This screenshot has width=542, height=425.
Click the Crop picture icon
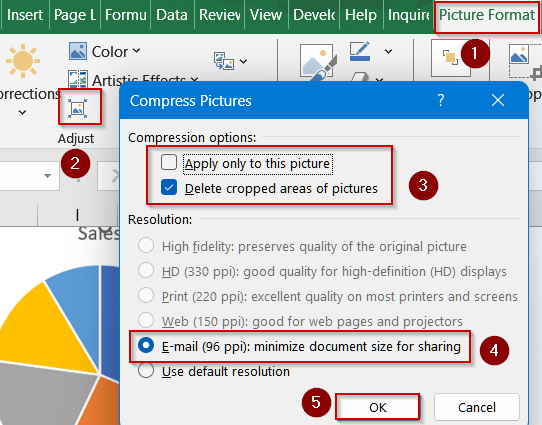coord(525,62)
